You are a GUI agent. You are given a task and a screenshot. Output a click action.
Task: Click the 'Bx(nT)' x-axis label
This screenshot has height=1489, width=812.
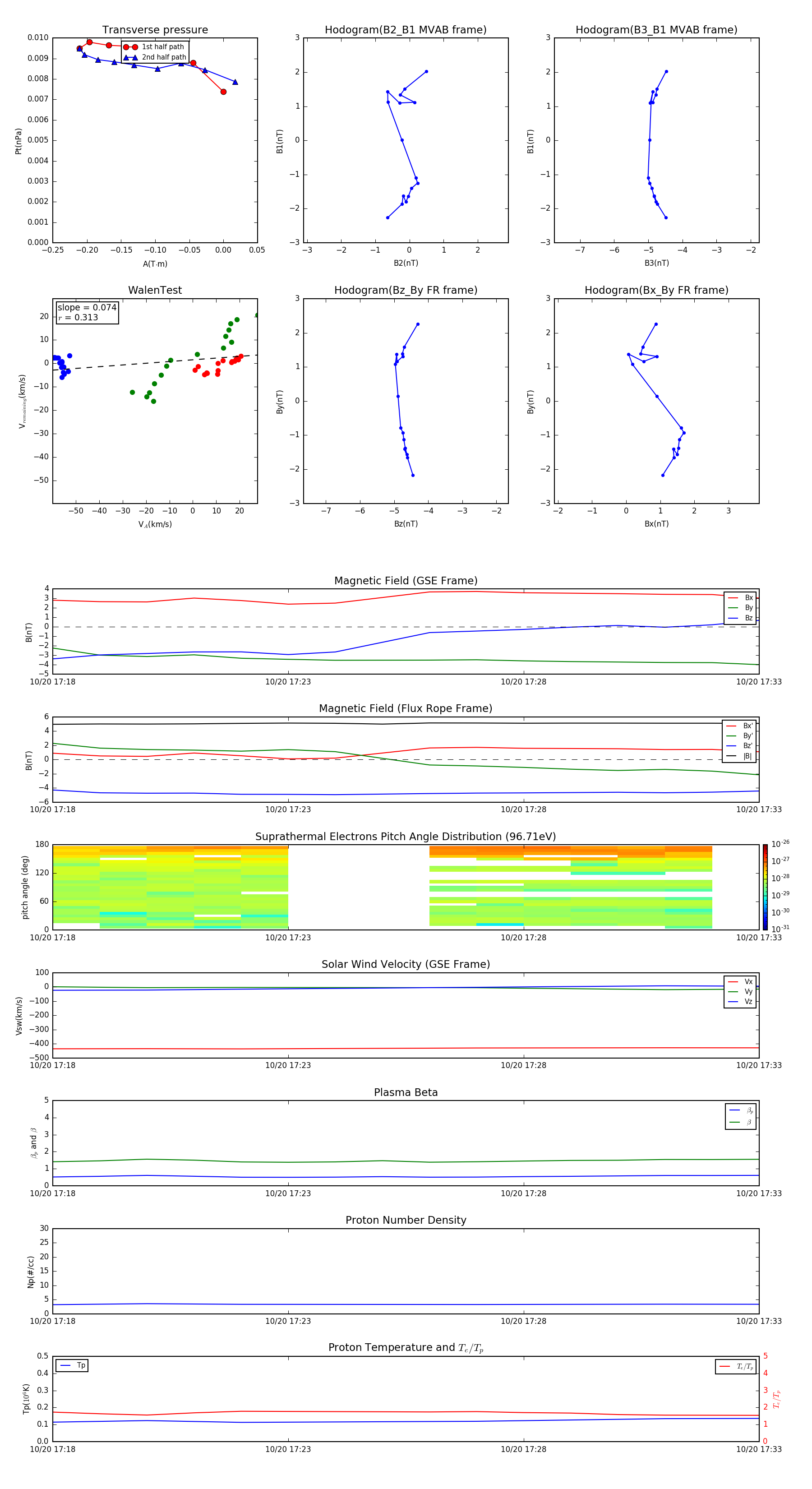(x=656, y=524)
